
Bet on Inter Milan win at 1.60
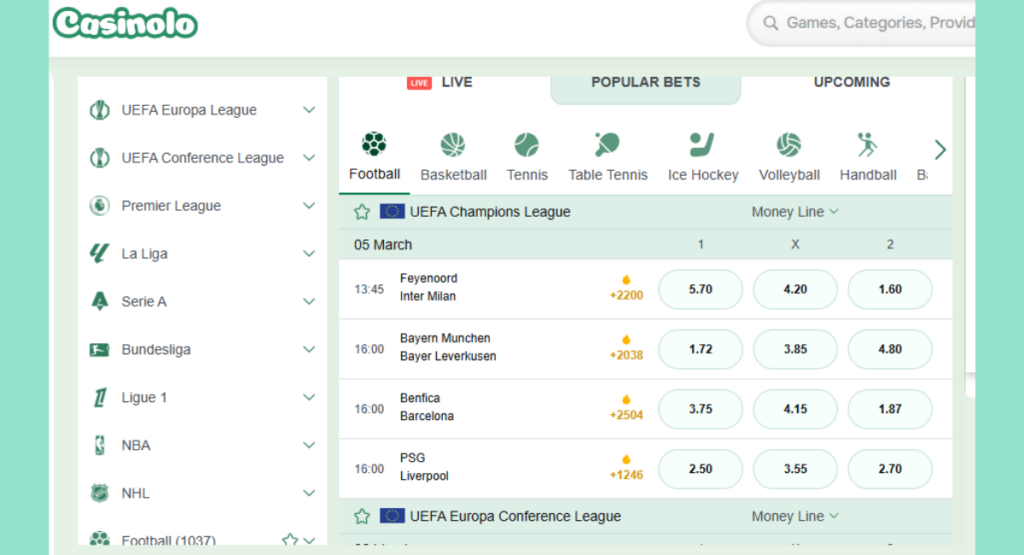point(889,289)
